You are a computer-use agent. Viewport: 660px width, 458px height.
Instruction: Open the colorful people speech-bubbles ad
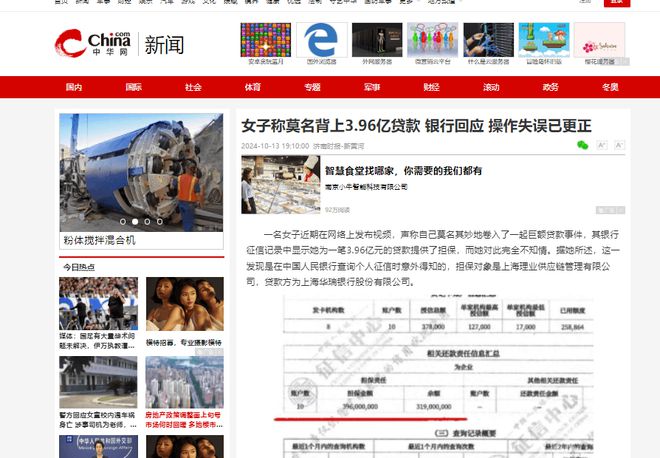pyautogui.click(x=433, y=40)
